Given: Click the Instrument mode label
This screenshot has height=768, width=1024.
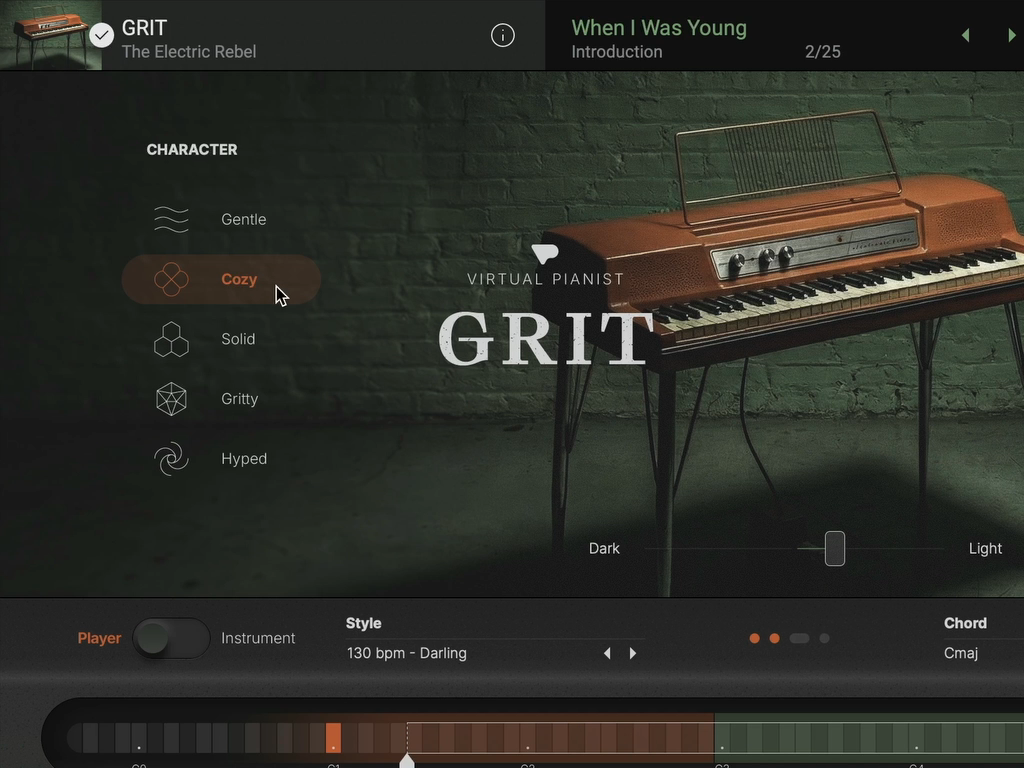Looking at the screenshot, I should point(258,638).
